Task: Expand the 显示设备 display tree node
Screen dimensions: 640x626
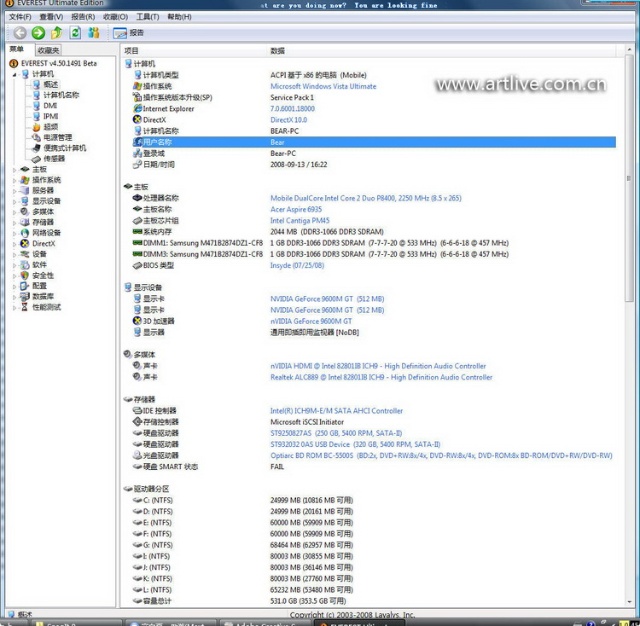Action: pyautogui.click(x=14, y=201)
